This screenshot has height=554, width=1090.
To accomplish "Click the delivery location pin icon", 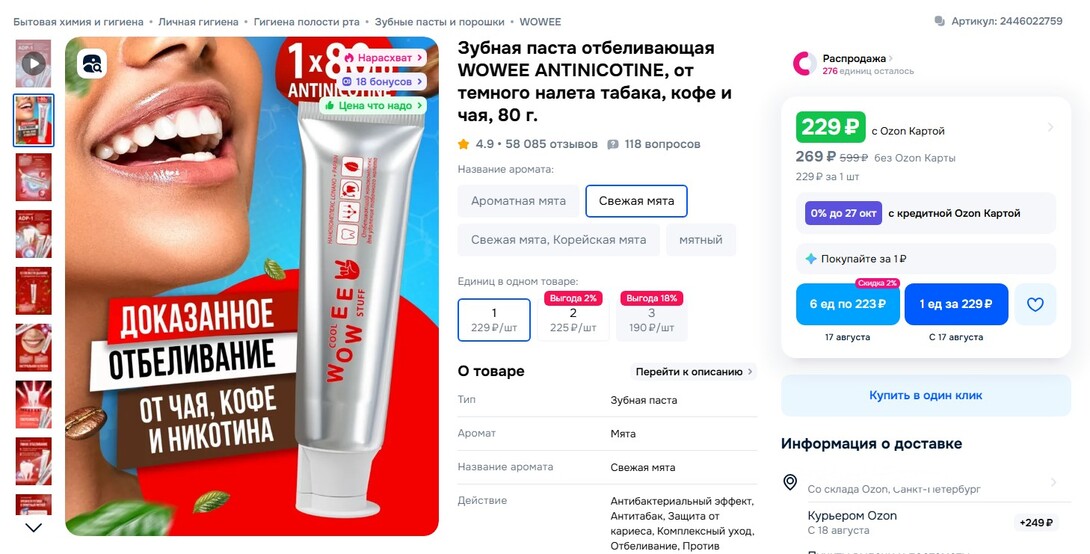I will click(x=790, y=482).
